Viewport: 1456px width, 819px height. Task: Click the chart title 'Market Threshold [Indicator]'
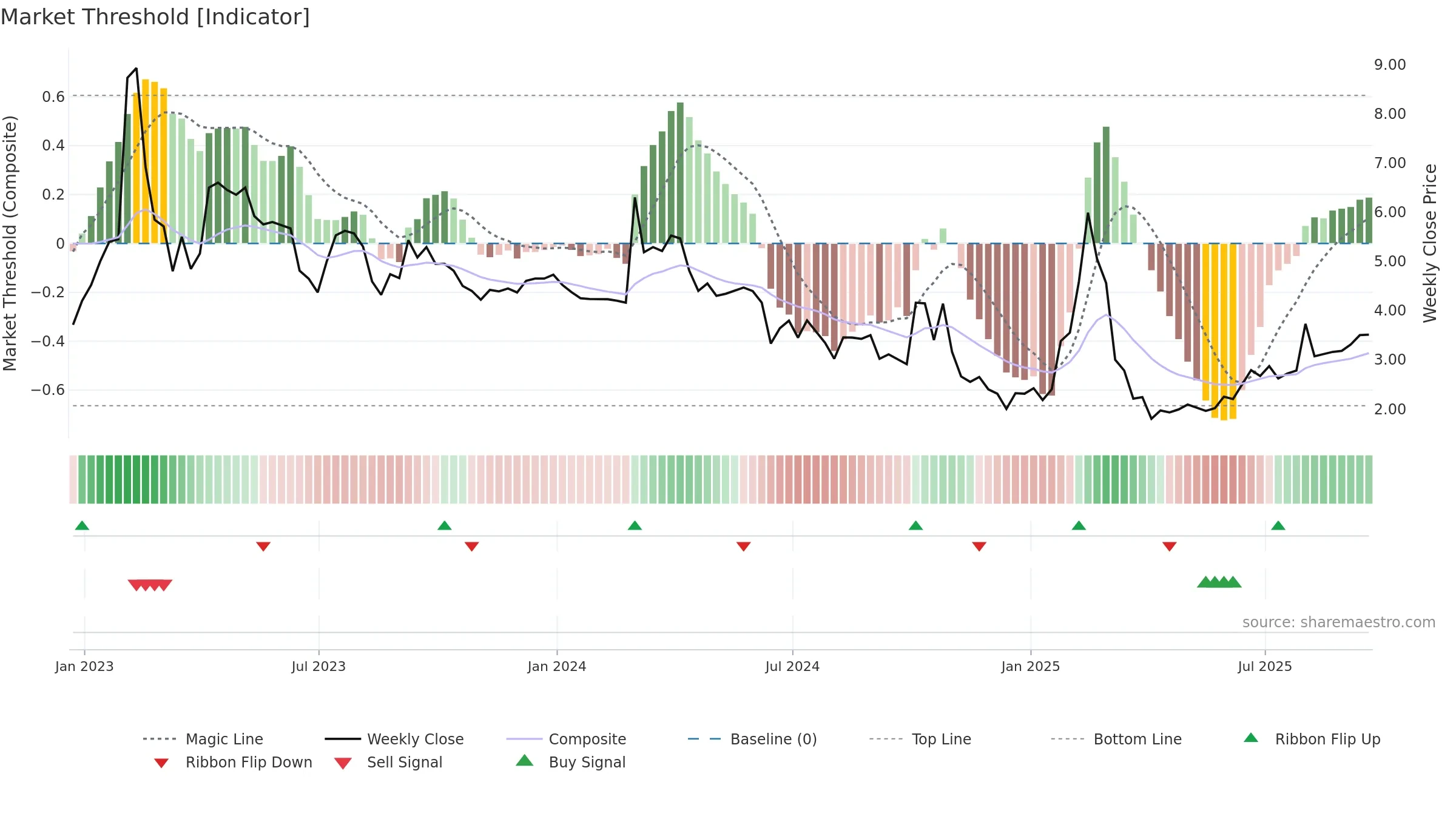[x=155, y=17]
